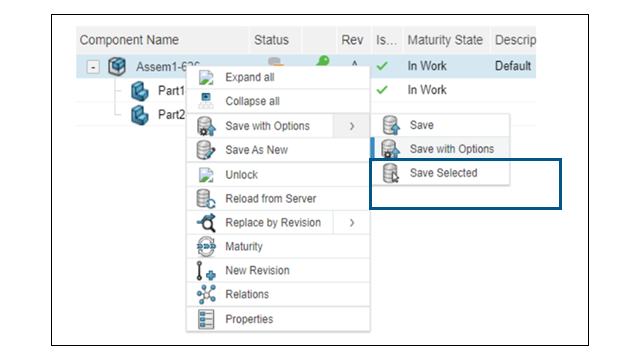Click the Unlock icon in context menu
This screenshot has width=640, height=360.
206,174
